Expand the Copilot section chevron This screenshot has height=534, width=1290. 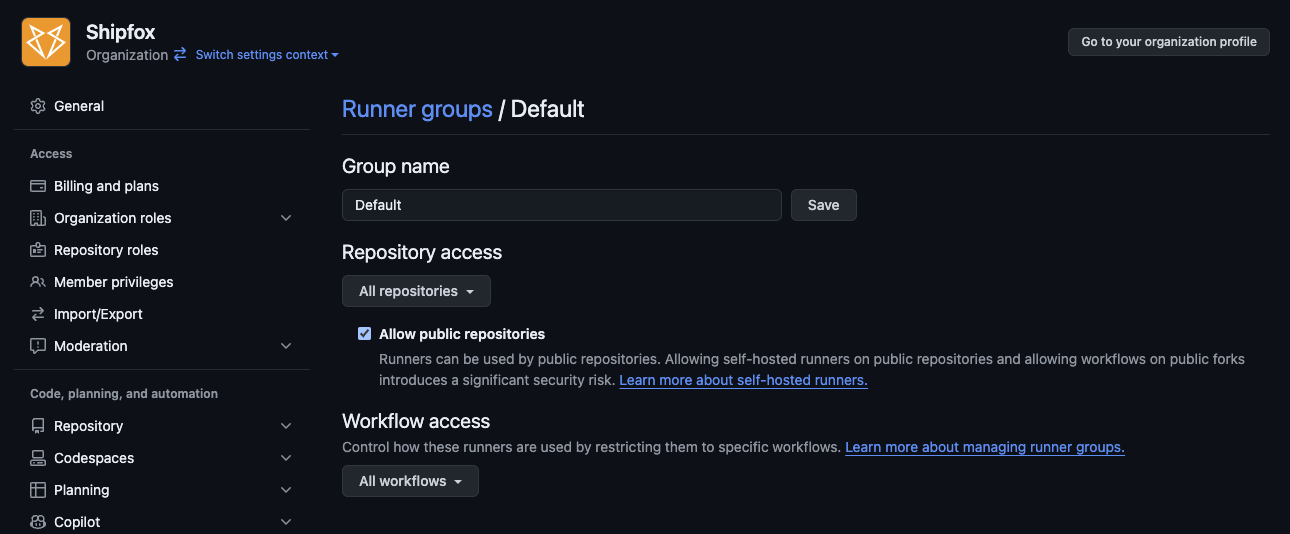286,522
